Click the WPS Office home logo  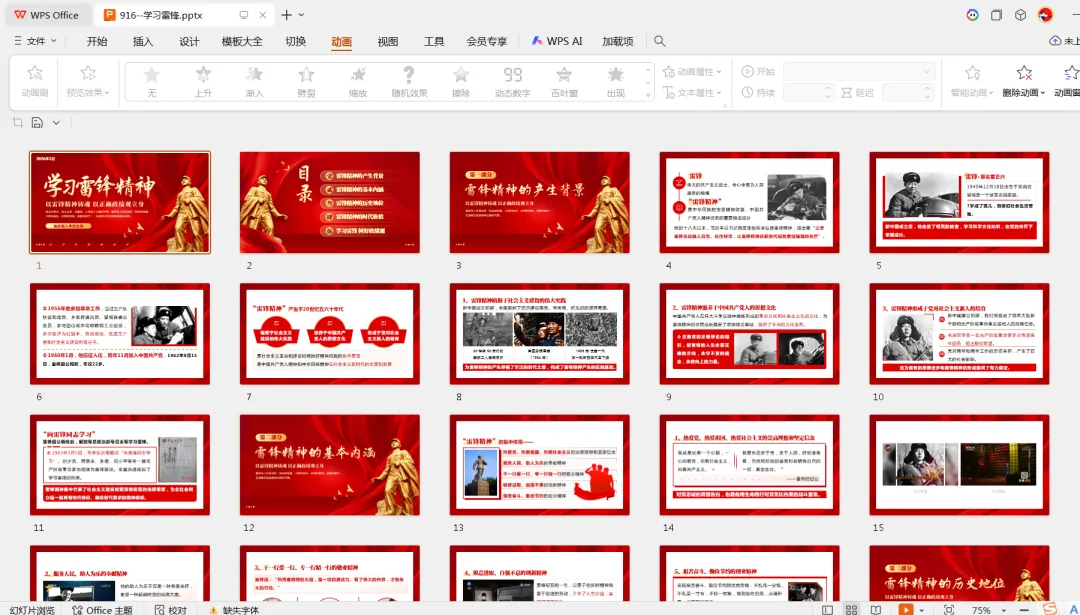(46, 14)
